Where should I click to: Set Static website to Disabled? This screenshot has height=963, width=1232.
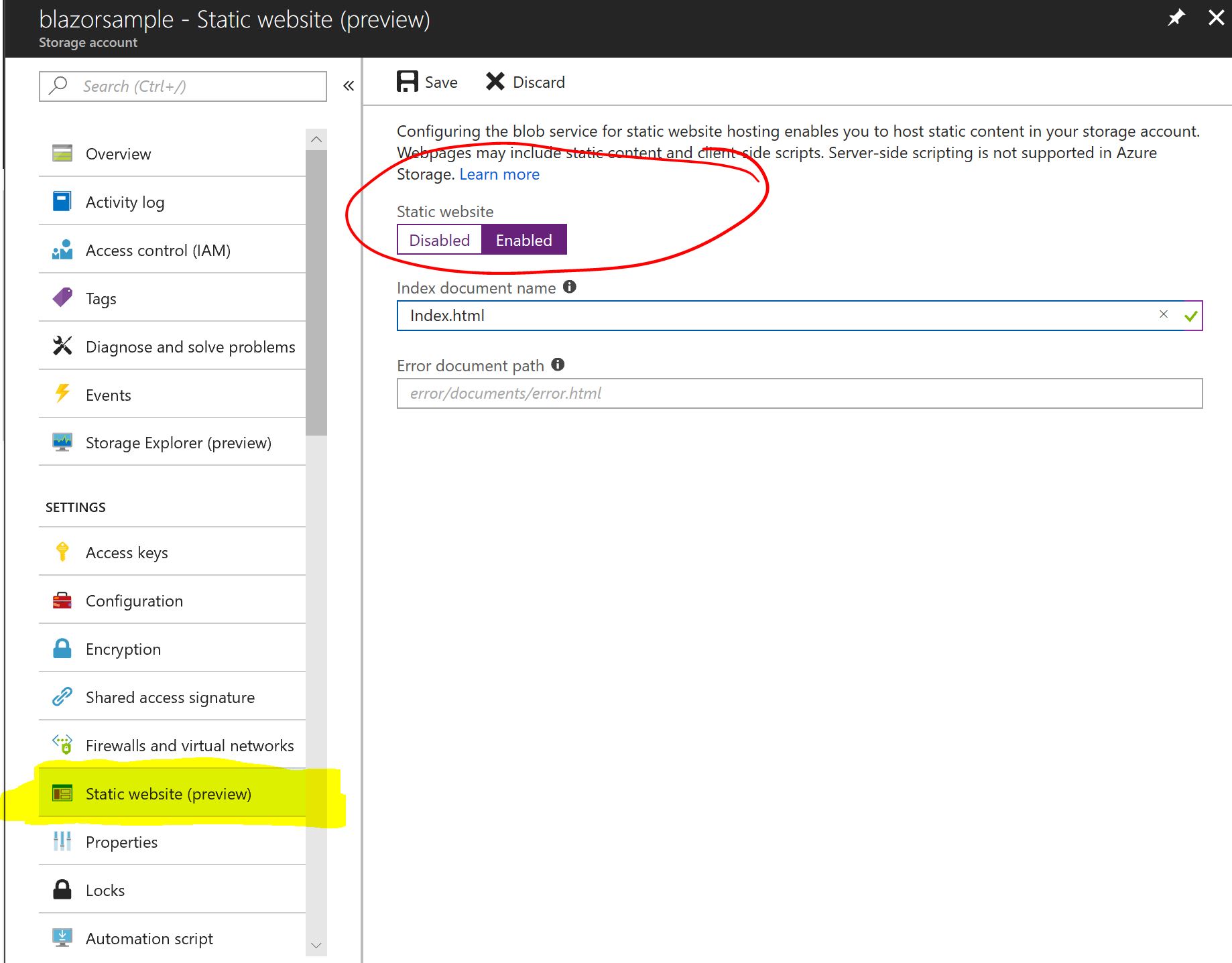[440, 240]
